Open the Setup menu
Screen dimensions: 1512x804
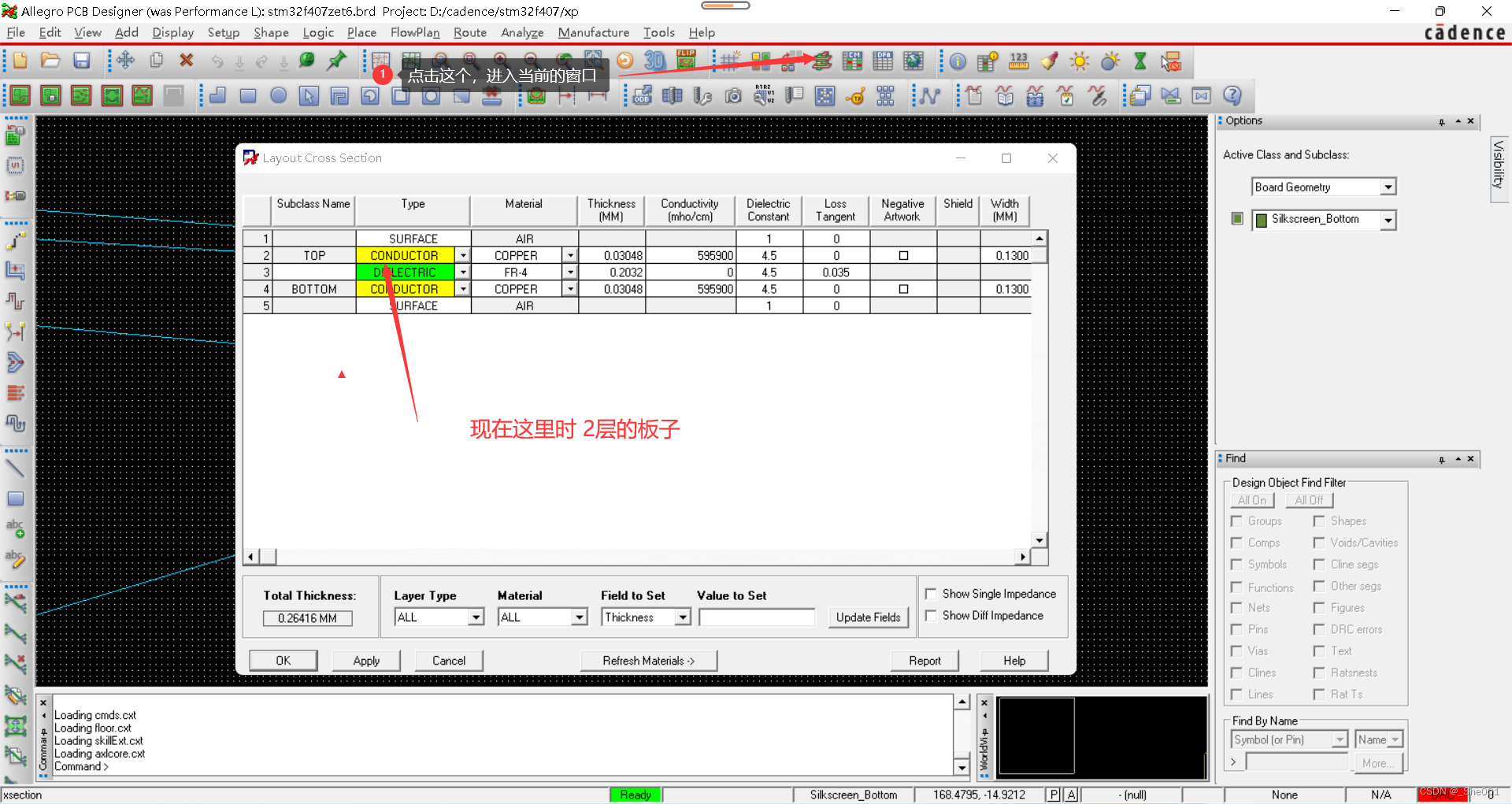[x=223, y=32]
